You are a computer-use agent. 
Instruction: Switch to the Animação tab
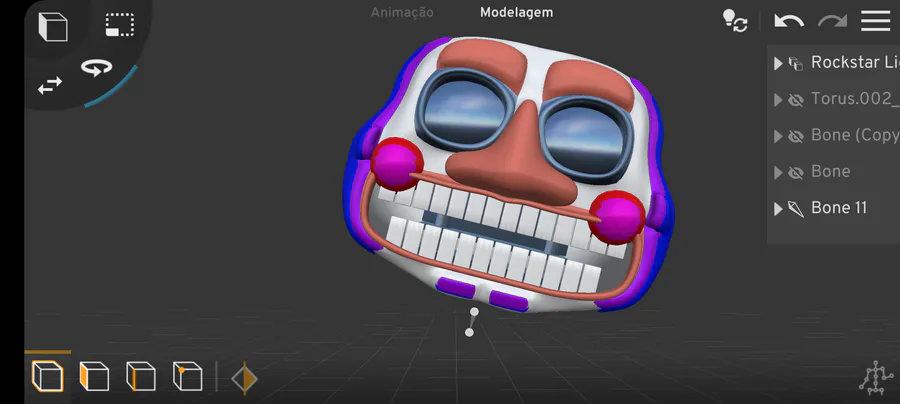(402, 12)
